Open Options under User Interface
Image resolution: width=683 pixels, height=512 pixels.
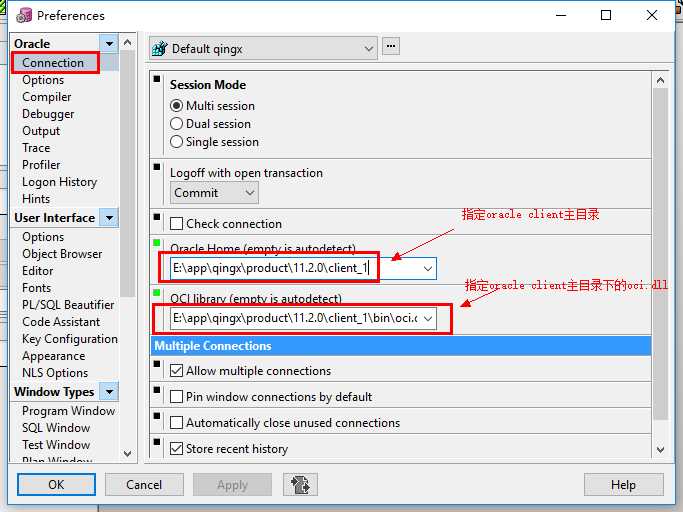point(43,237)
